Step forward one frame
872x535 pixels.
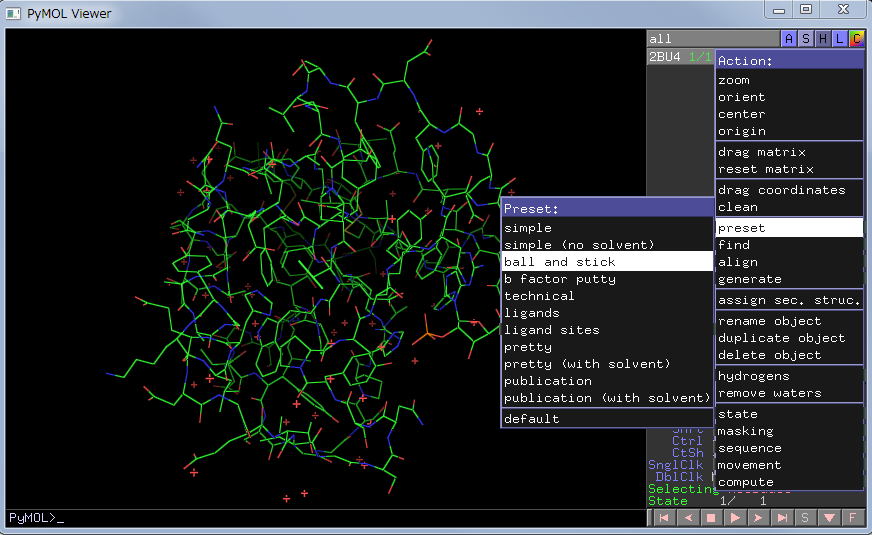pyautogui.click(x=759, y=518)
